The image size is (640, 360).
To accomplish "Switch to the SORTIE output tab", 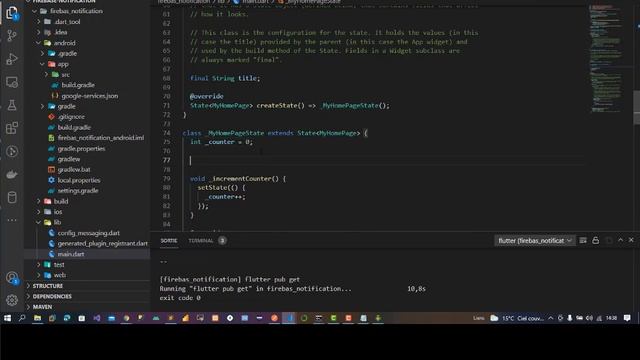I will (x=169, y=240).
